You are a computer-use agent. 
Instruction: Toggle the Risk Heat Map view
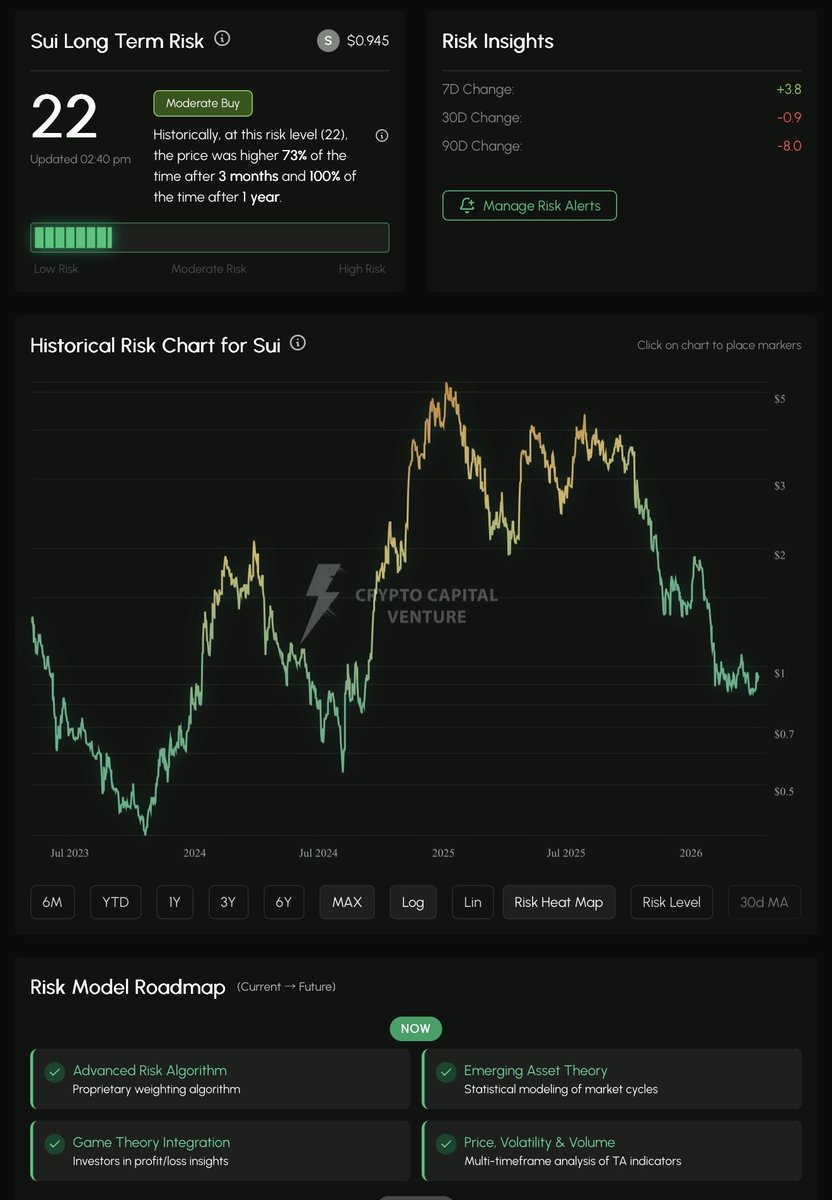558,902
